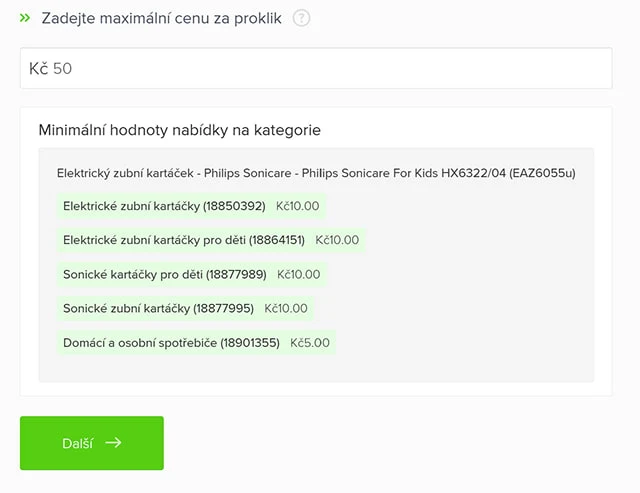
Task: Click Sonické kartáčky pro děti (18877989) tag
Action: (164, 274)
